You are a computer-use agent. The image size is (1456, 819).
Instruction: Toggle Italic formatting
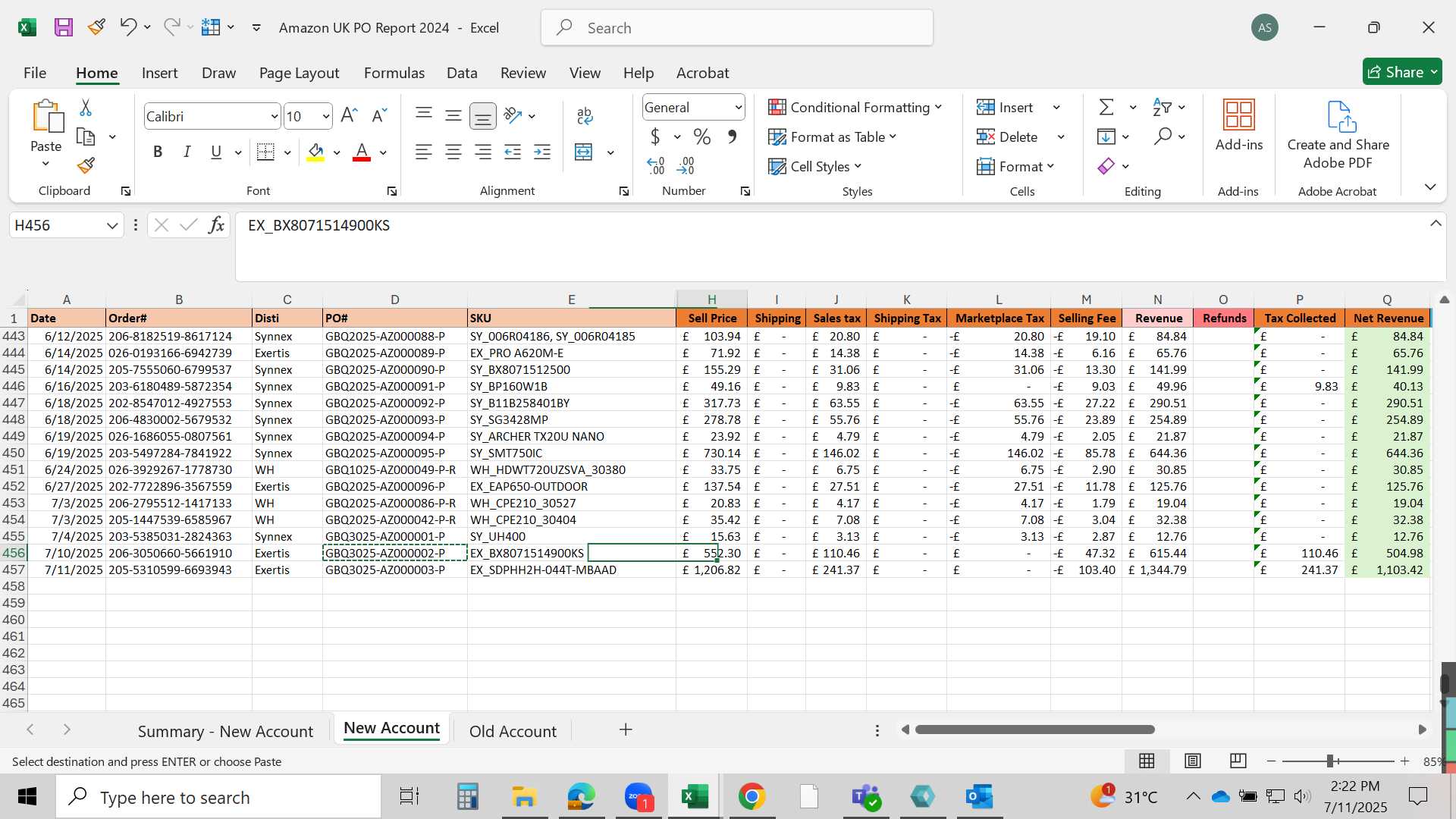pos(187,152)
